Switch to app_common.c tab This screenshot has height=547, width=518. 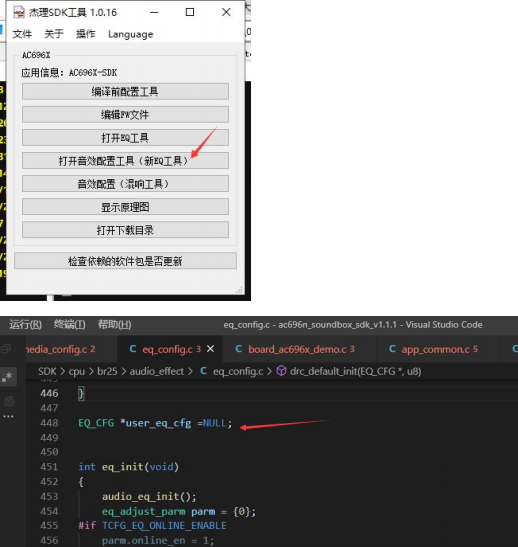tap(439, 349)
